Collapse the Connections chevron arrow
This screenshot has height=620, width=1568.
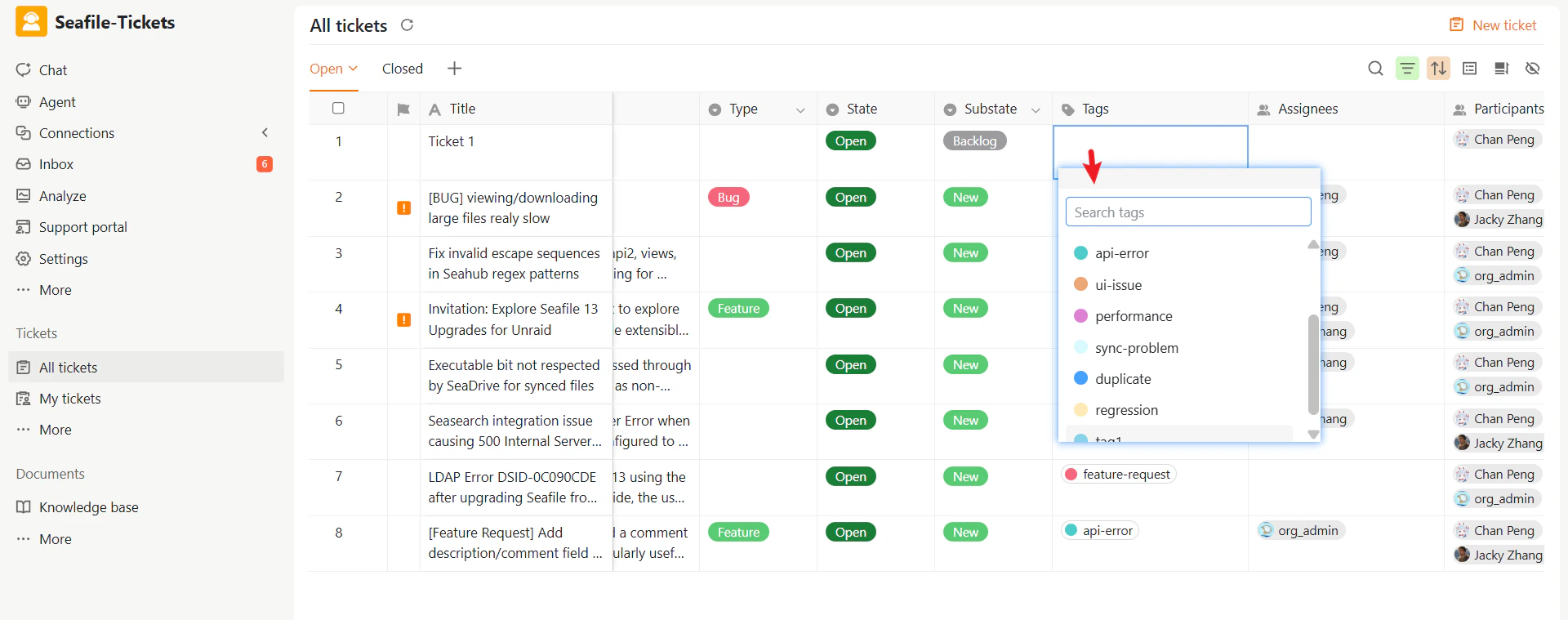[265, 132]
